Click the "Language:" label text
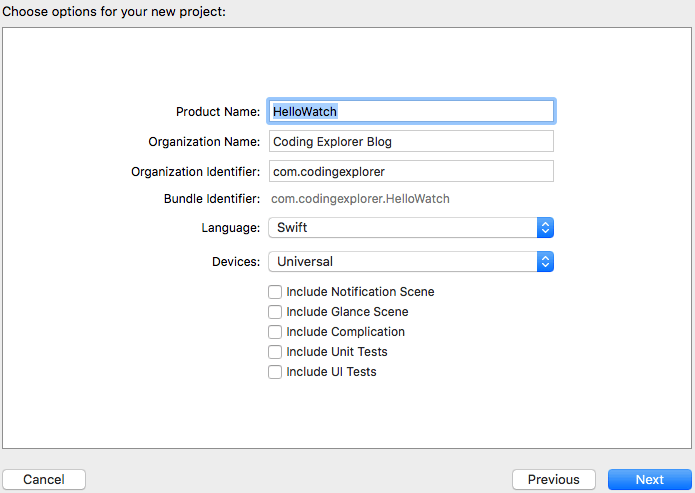 (x=231, y=227)
